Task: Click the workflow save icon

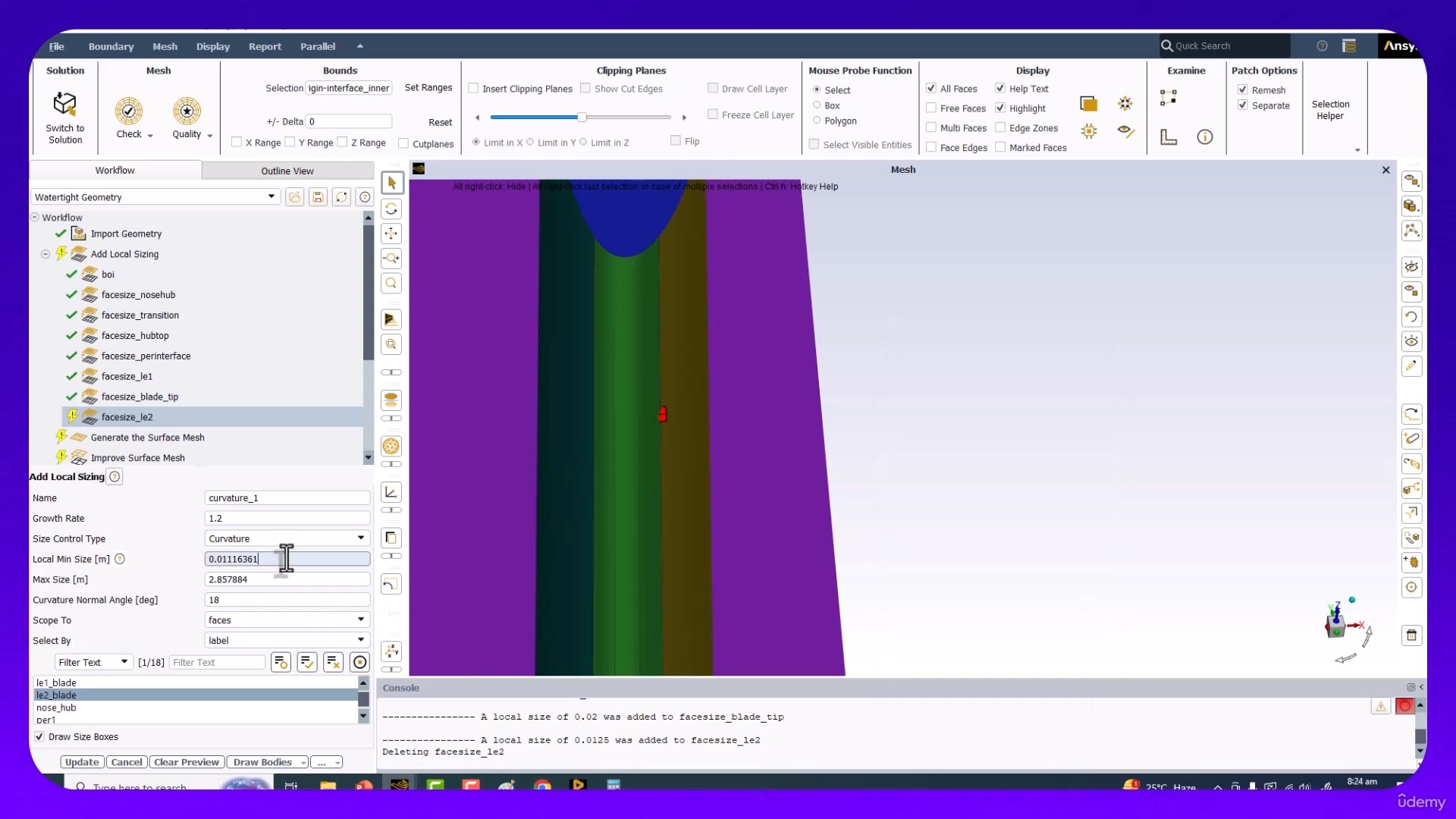Action: 318,197
